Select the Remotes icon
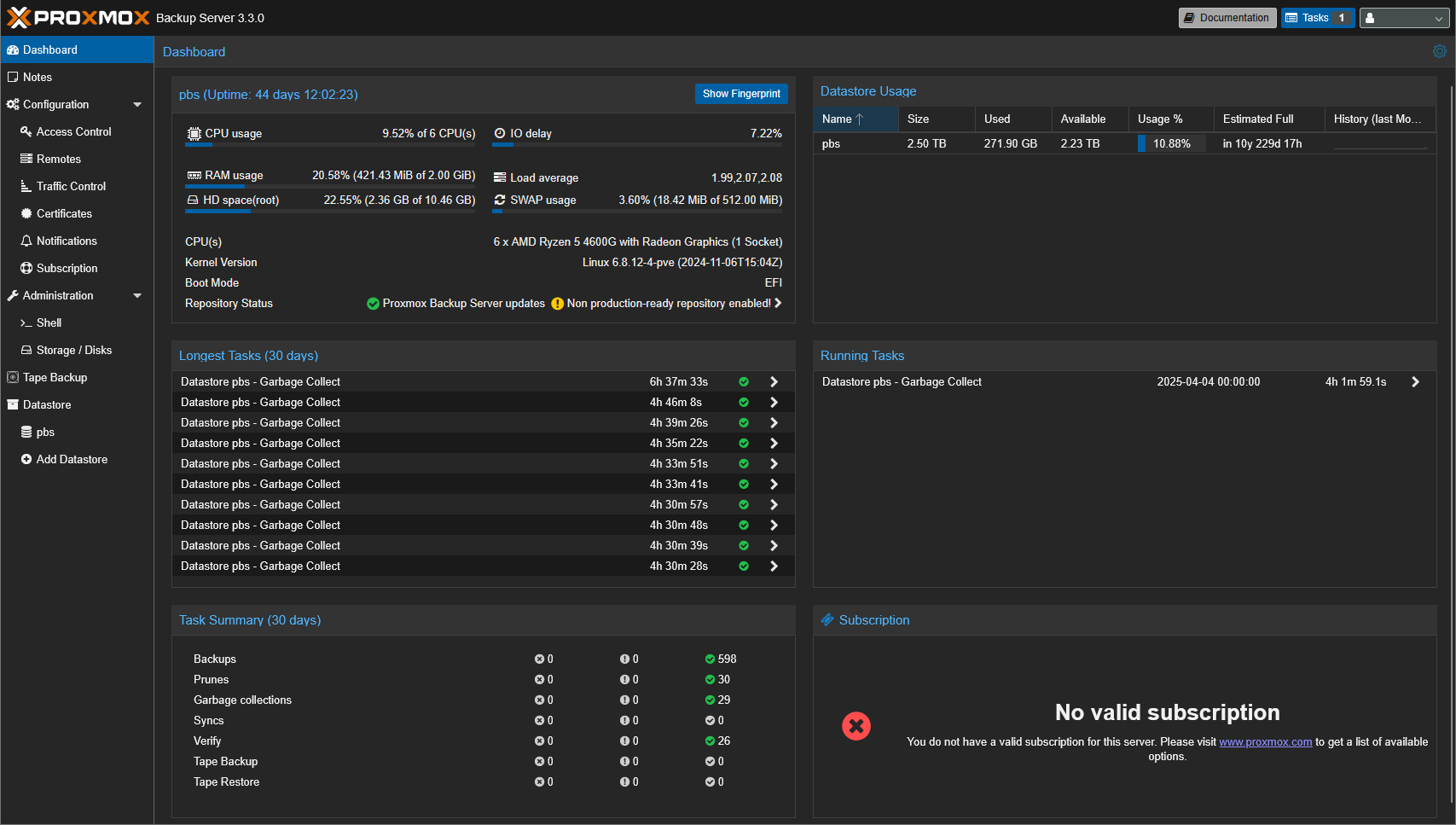 tap(58, 159)
